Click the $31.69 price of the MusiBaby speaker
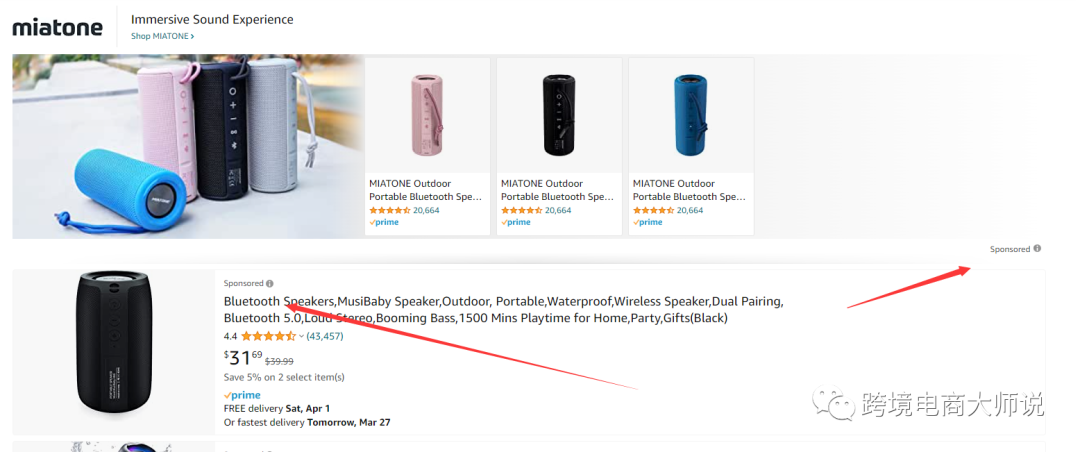The width and height of the screenshot is (1080, 452). [243, 357]
